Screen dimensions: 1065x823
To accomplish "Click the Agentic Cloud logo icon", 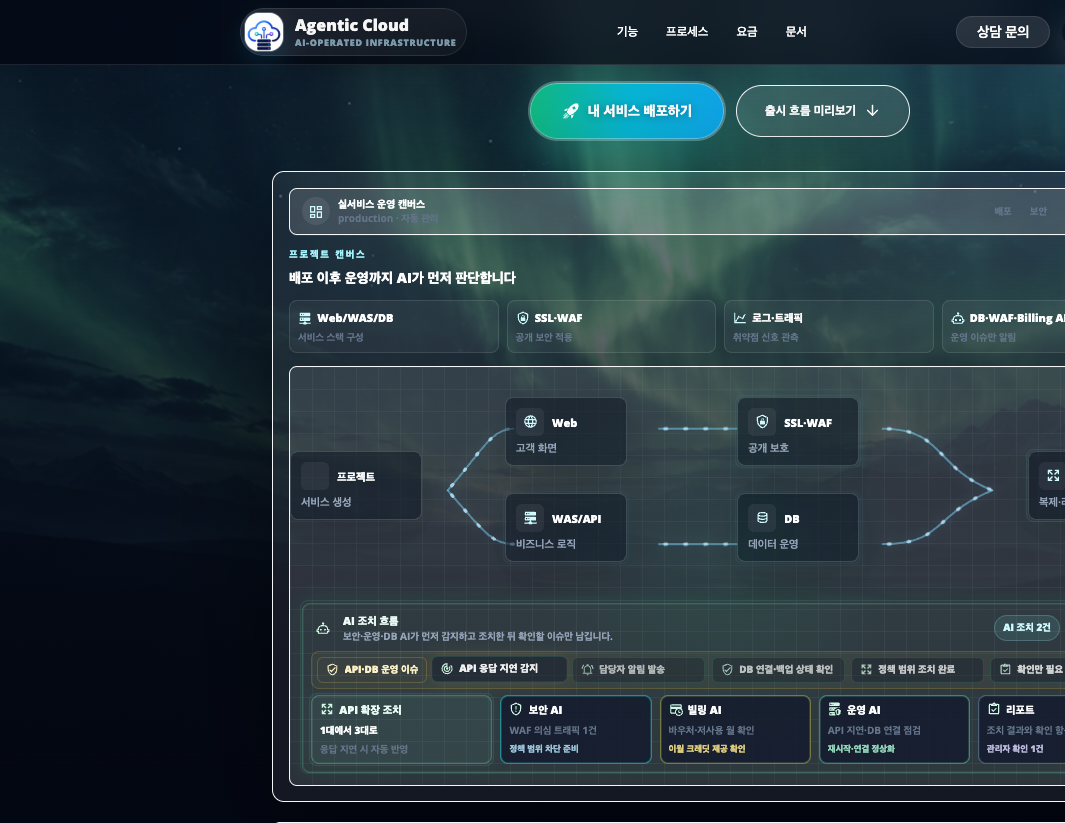I will coord(264,32).
